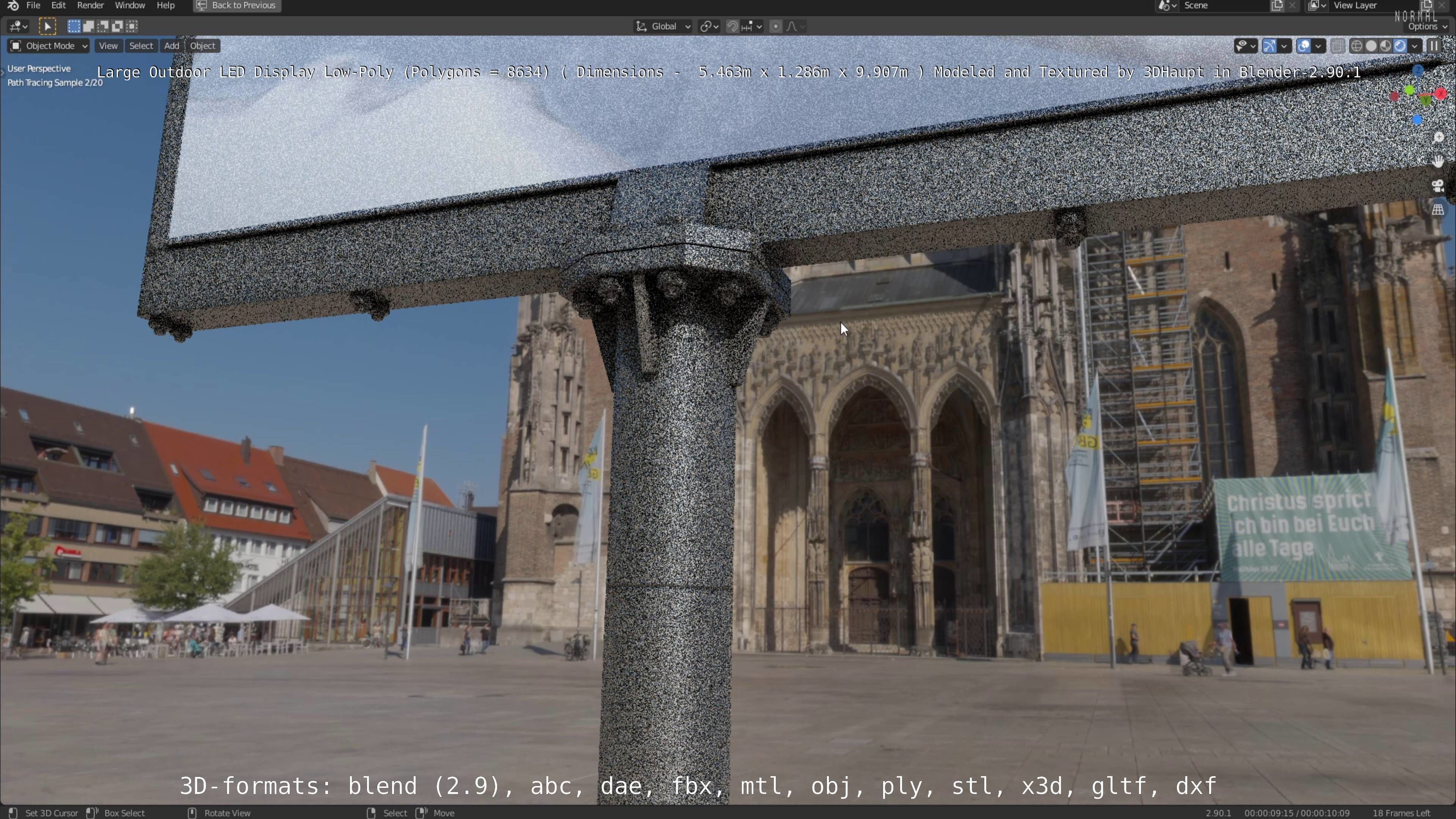Switch to perspective/orthographic grid icon
The width and height of the screenshot is (1456, 819).
[1438, 210]
